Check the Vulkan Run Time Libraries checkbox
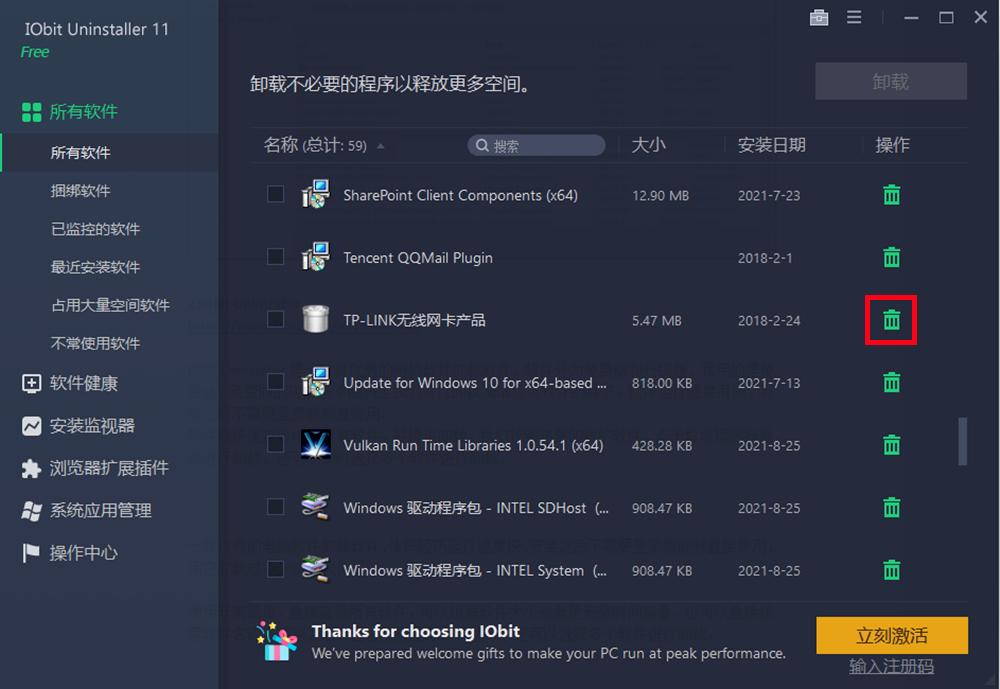The width and height of the screenshot is (1000, 689). 276,444
